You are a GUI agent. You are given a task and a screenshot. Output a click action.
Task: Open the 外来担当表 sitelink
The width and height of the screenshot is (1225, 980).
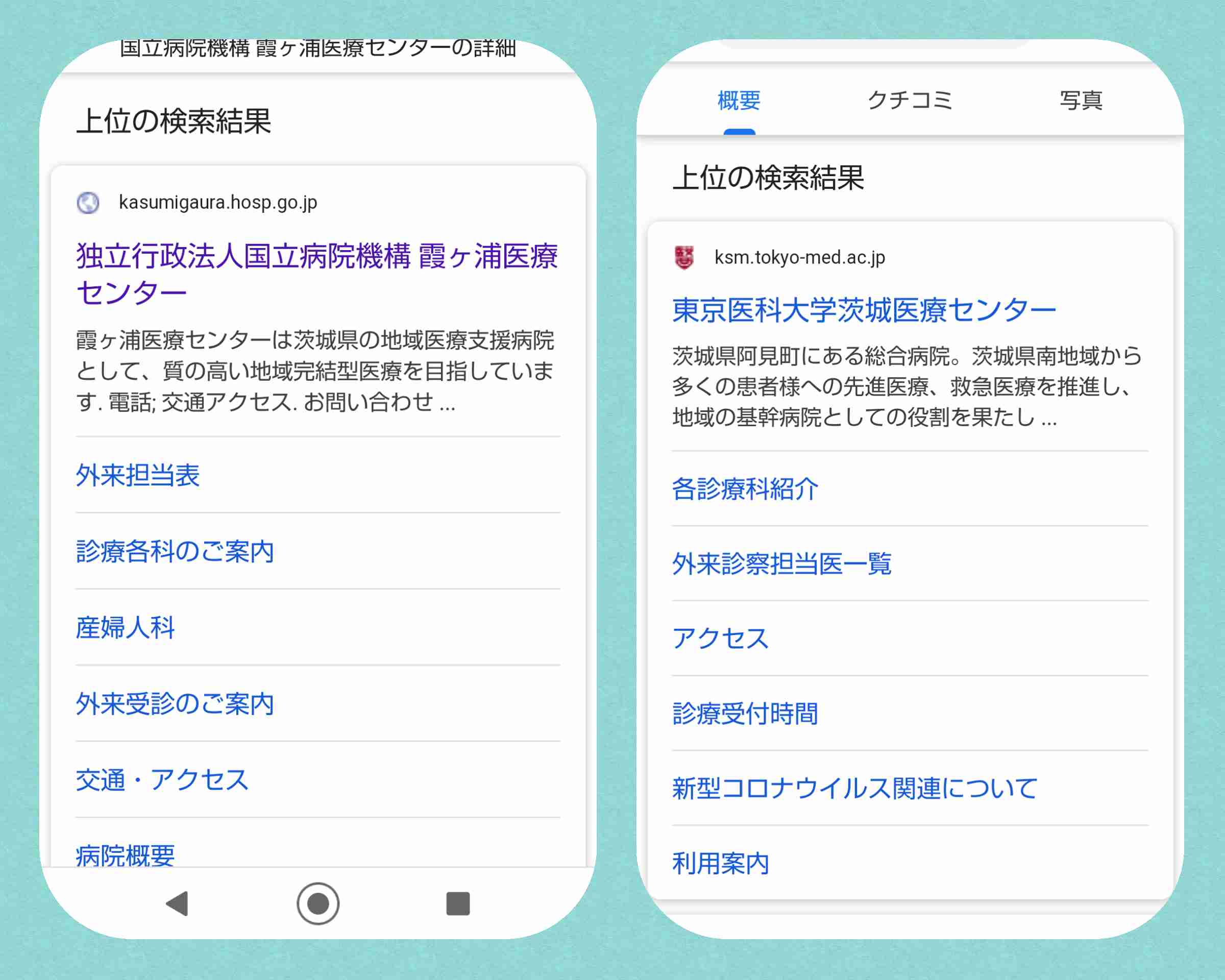(x=137, y=475)
